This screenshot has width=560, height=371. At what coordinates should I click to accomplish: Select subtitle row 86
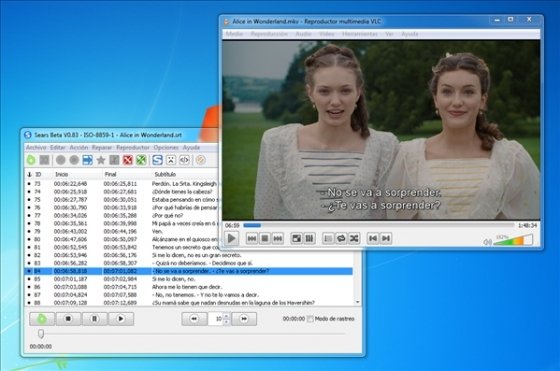click(189, 287)
